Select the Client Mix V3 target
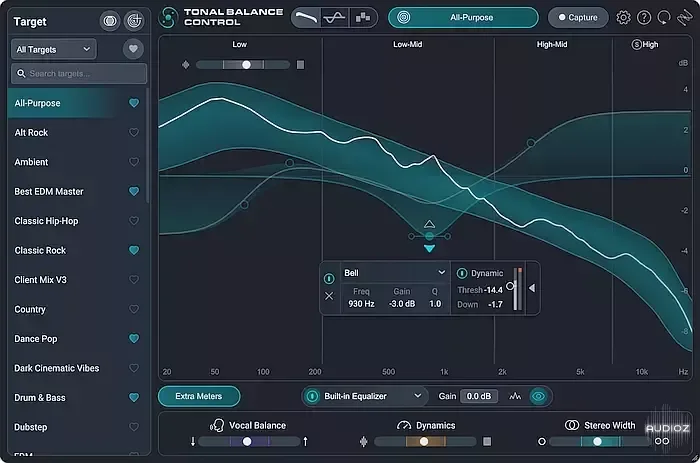 (77, 280)
